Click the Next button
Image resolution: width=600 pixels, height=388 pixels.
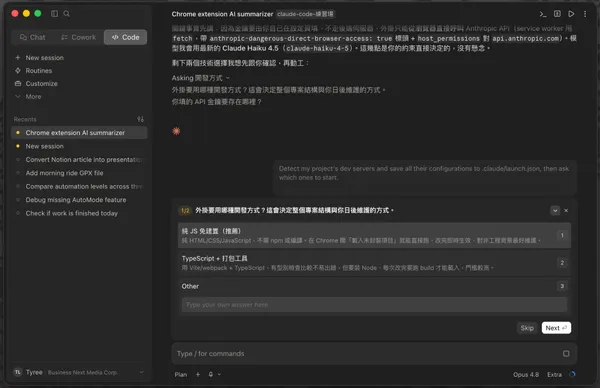pos(556,328)
